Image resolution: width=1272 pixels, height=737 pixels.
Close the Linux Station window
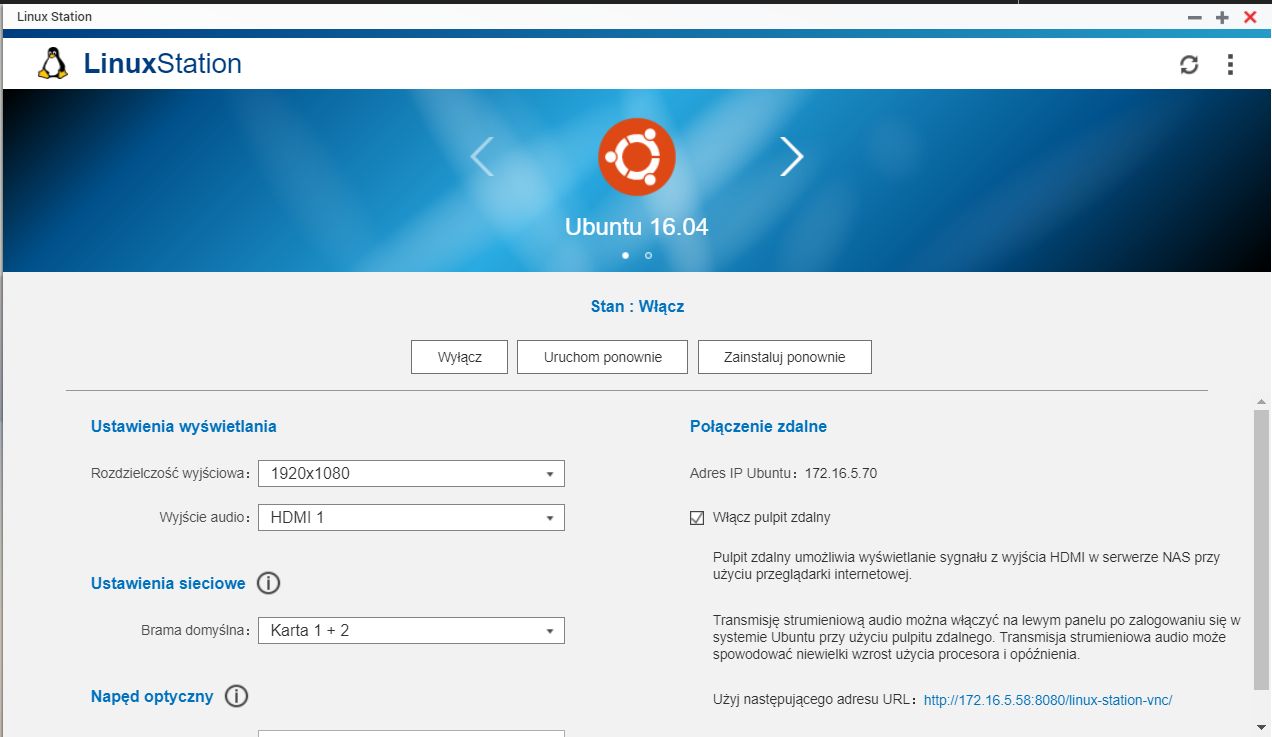(1250, 17)
